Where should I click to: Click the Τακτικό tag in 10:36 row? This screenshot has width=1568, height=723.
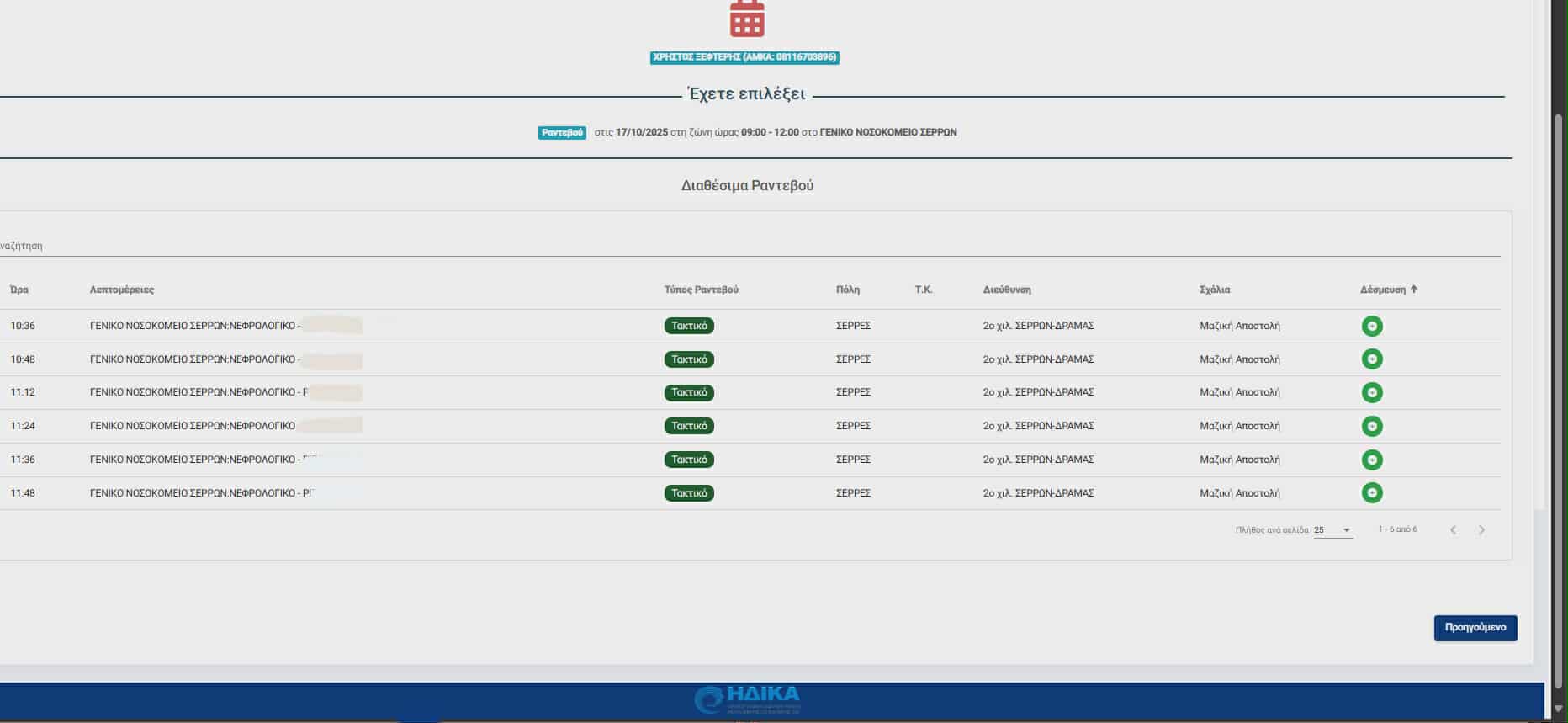point(689,326)
